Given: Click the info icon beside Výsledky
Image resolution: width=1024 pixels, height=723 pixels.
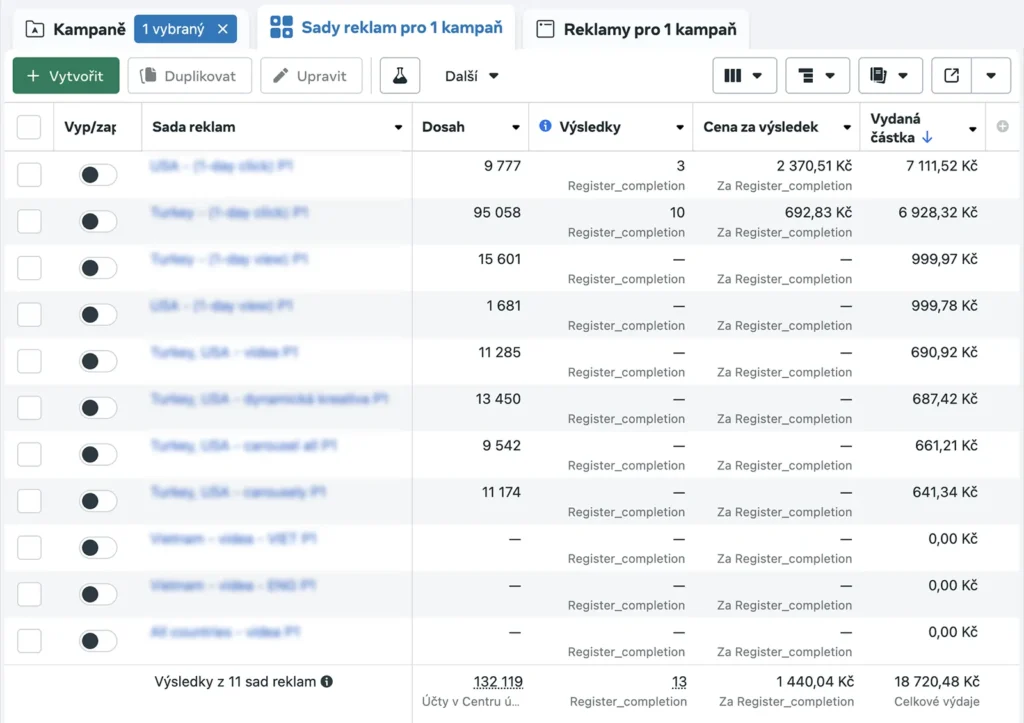Looking at the screenshot, I should tap(545, 127).
